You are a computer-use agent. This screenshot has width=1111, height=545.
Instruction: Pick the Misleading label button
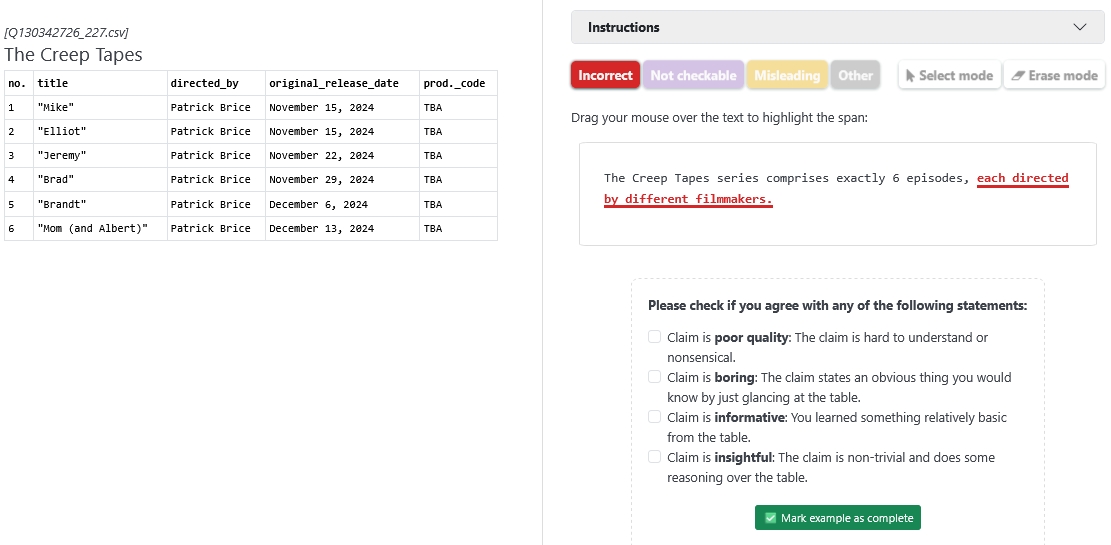pos(787,75)
